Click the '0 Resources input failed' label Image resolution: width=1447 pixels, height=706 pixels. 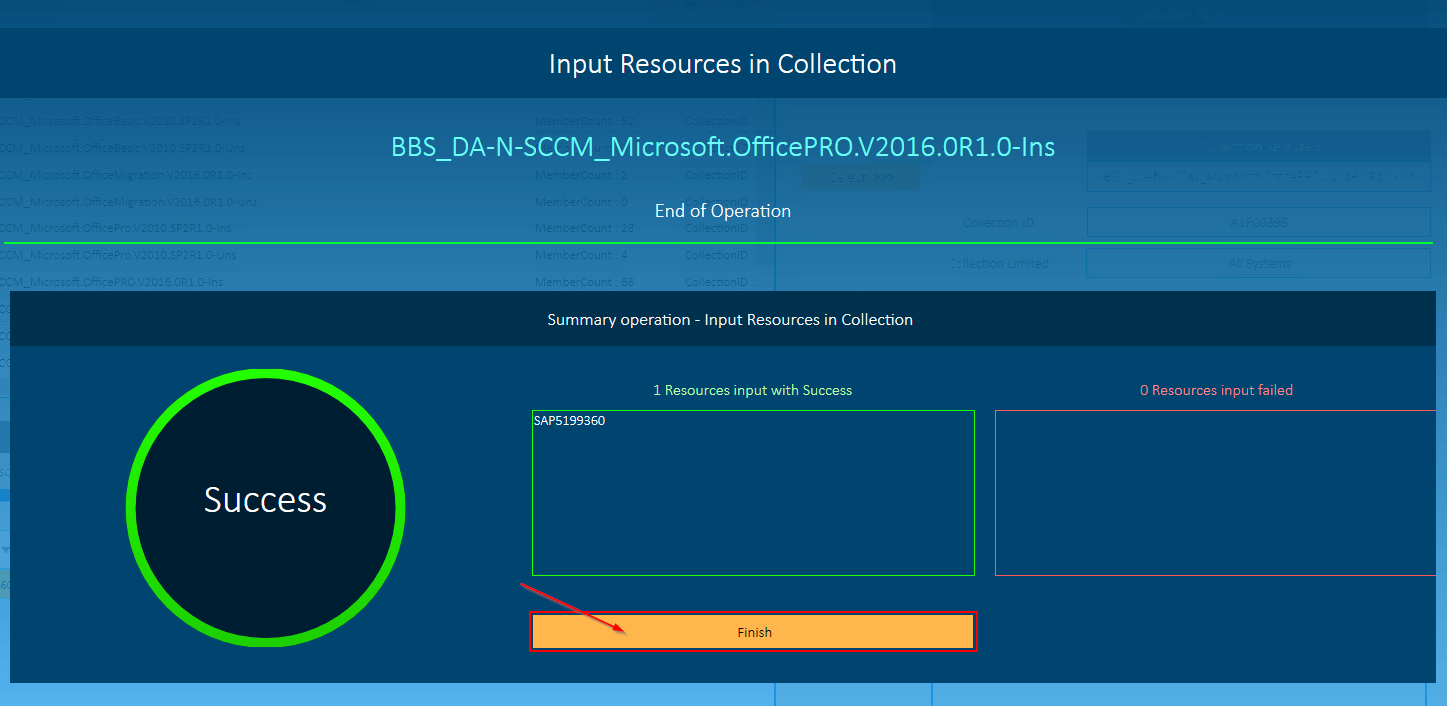(1216, 390)
